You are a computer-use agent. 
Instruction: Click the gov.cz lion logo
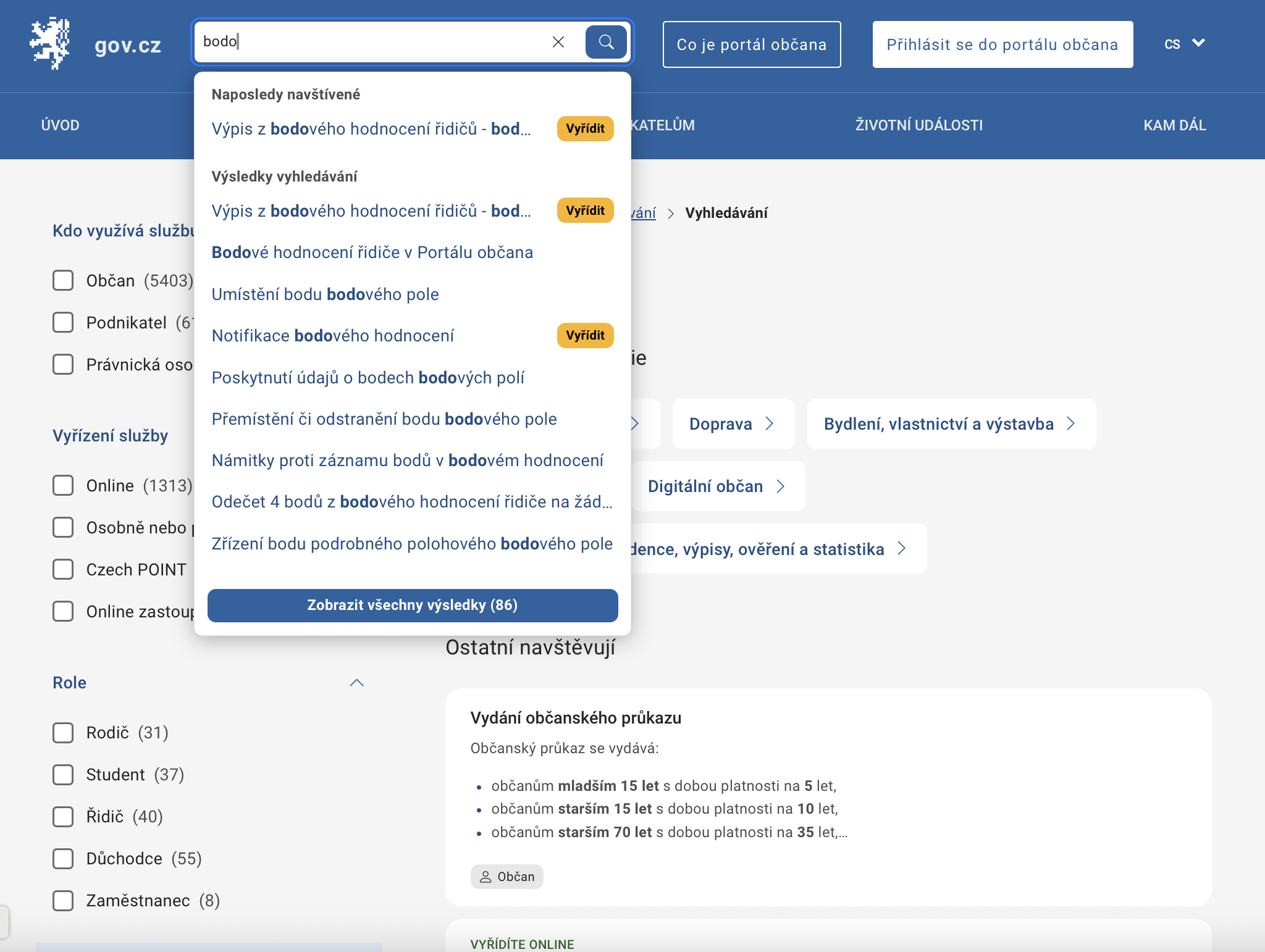click(x=50, y=43)
